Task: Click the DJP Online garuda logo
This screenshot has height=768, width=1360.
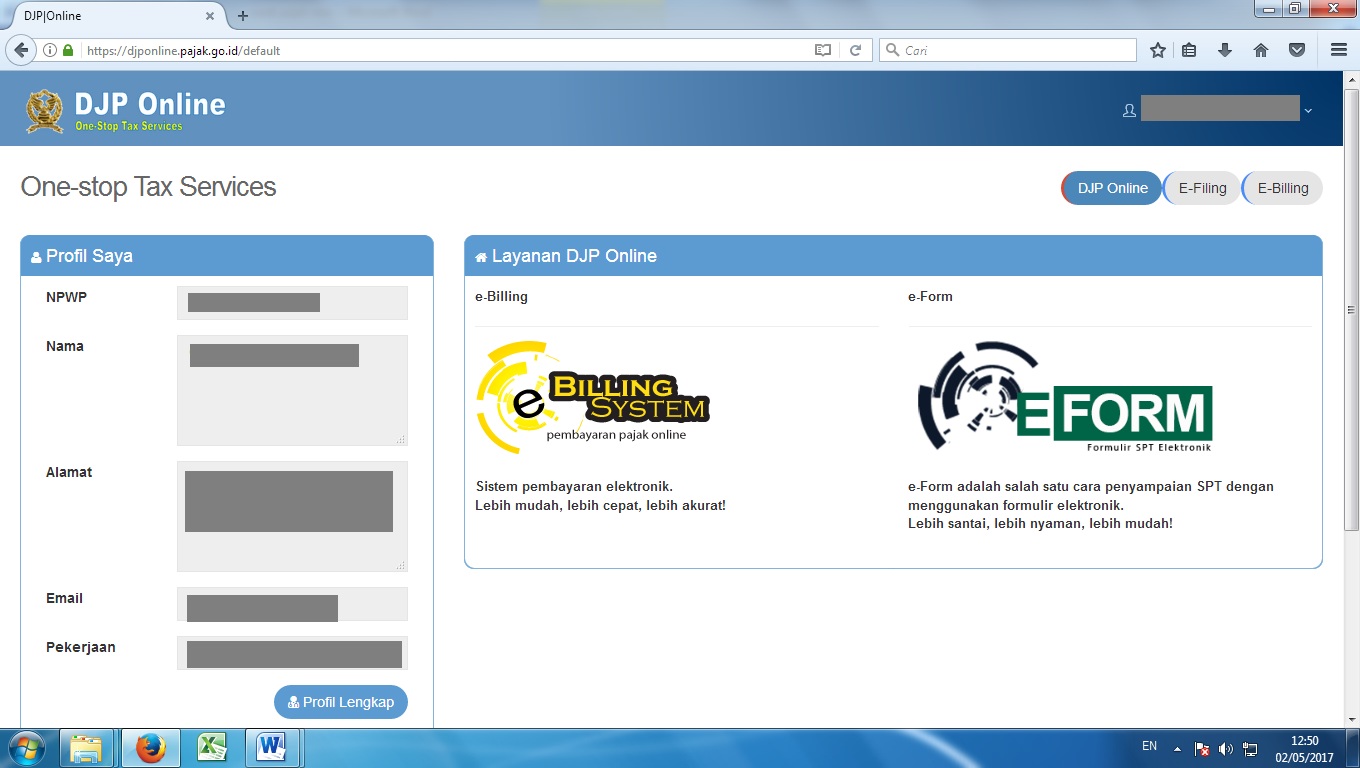Action: pyautogui.click(x=44, y=111)
